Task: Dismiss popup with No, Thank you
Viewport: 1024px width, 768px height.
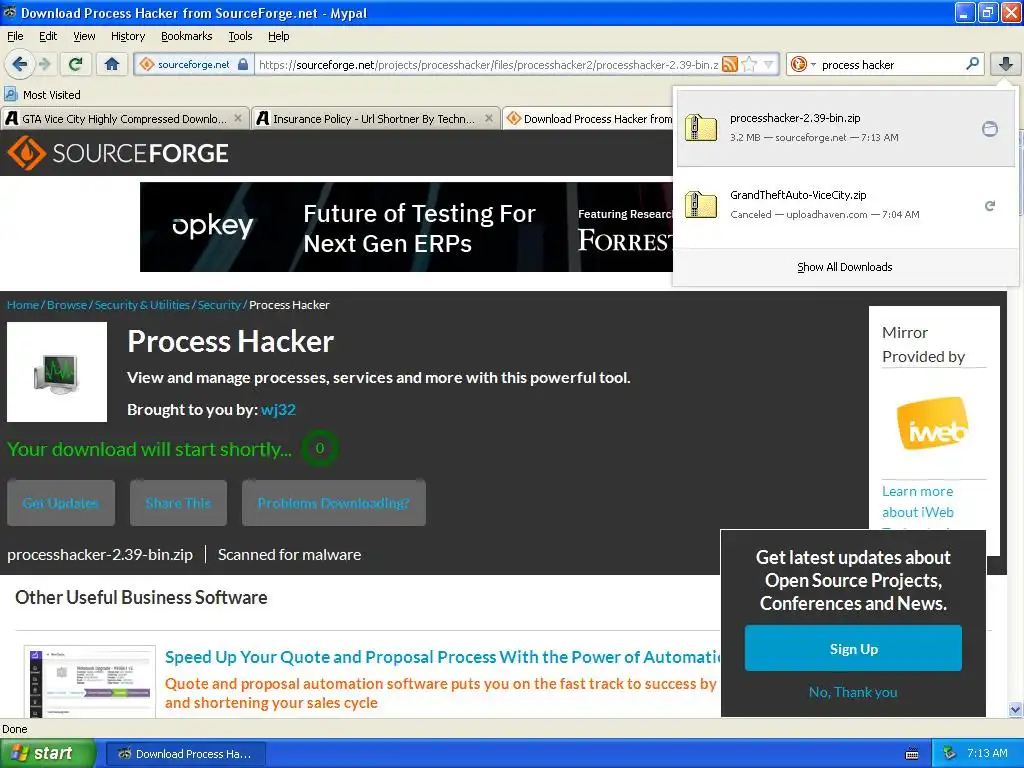Action: (853, 692)
